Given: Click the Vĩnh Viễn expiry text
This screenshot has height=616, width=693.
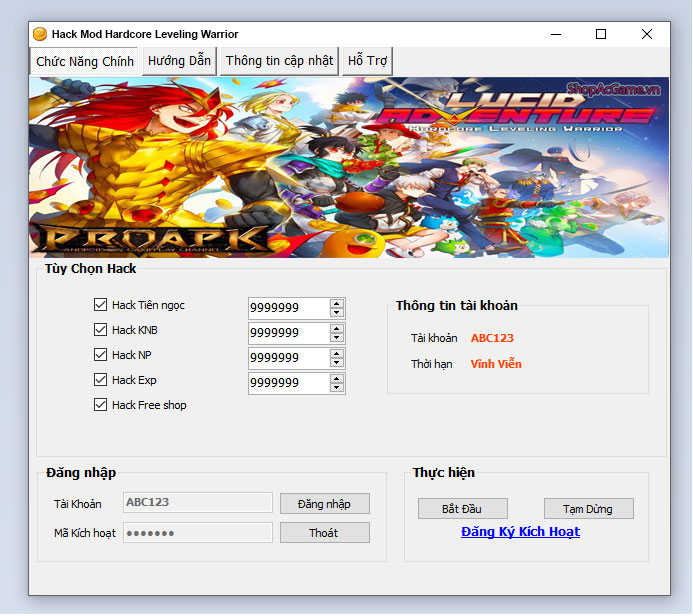Looking at the screenshot, I should 496,364.
